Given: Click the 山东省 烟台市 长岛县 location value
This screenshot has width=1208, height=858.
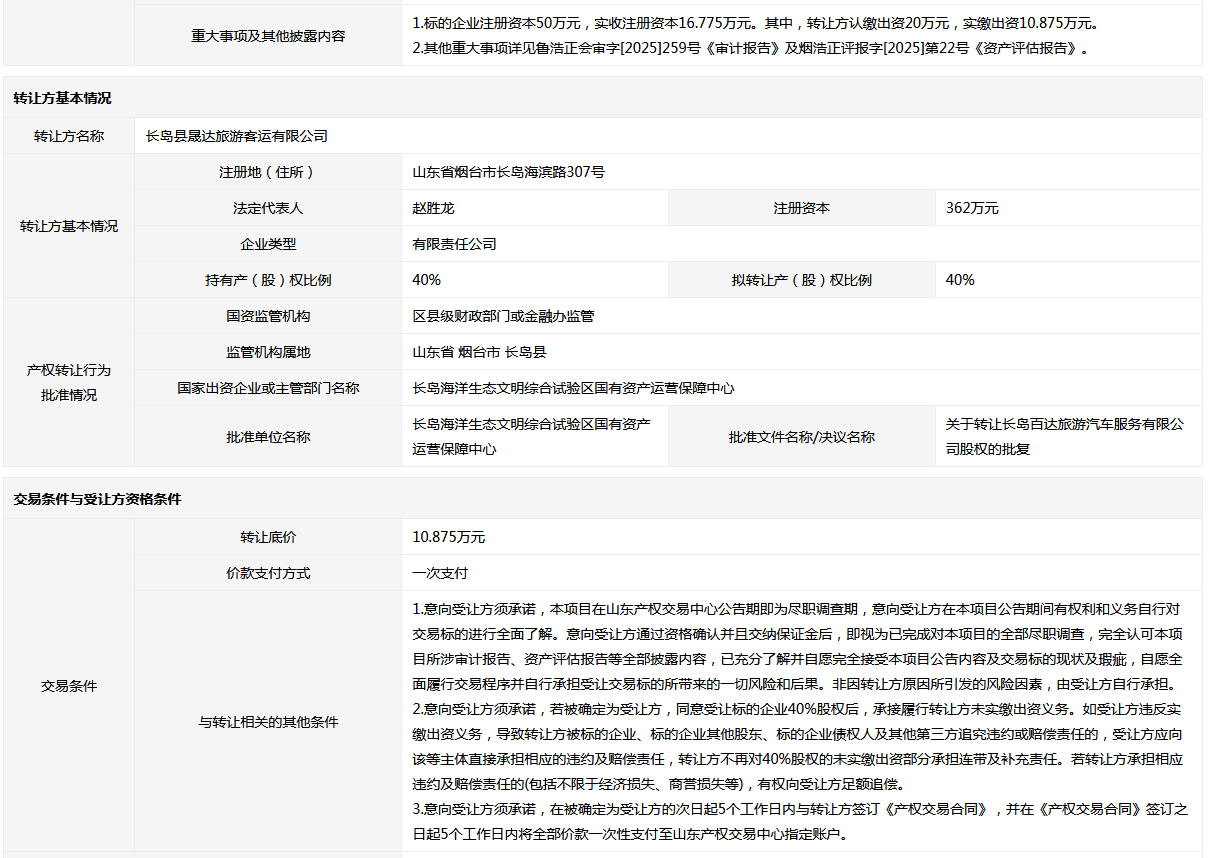Looking at the screenshot, I should (480, 352).
